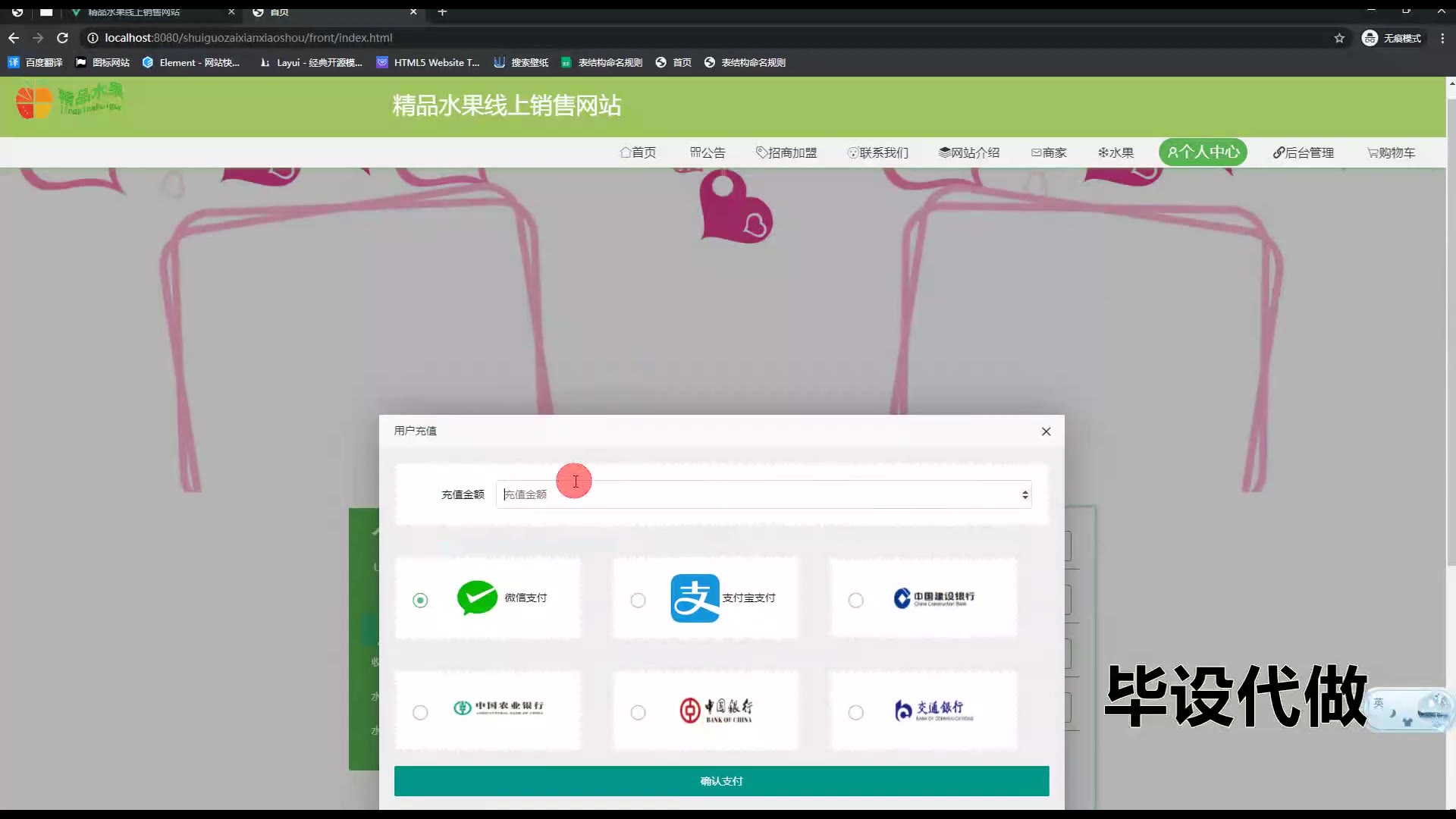Open Chrome three-dot menu

[1442, 38]
